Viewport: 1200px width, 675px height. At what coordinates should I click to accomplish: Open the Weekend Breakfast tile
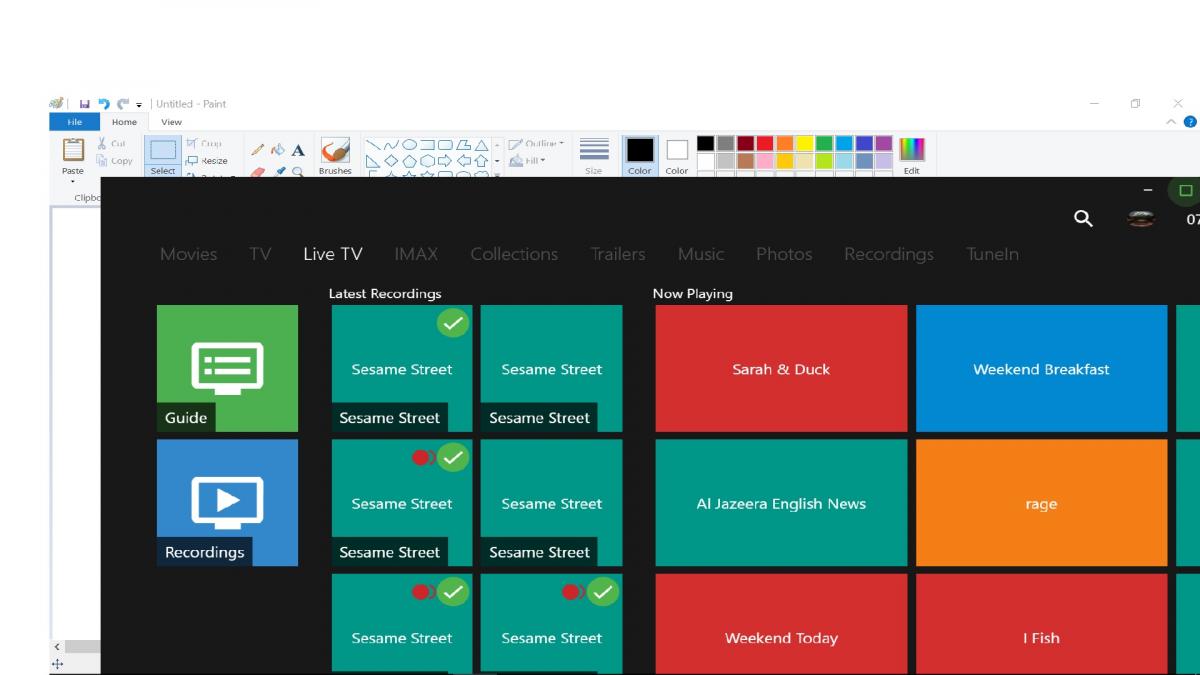click(x=1041, y=368)
